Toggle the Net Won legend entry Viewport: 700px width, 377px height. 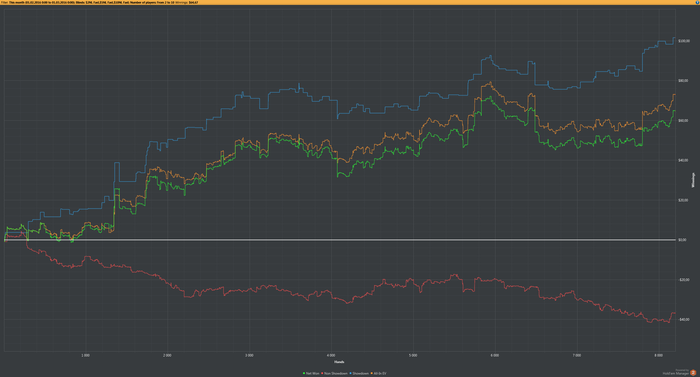point(311,373)
